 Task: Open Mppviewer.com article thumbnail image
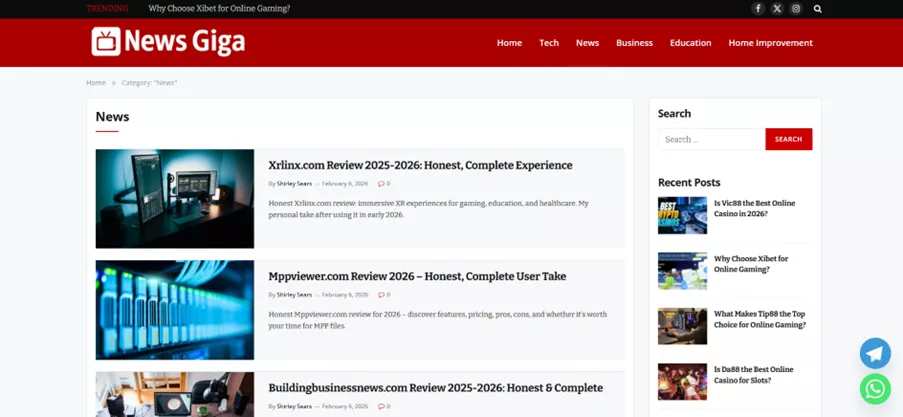pyautogui.click(x=175, y=310)
